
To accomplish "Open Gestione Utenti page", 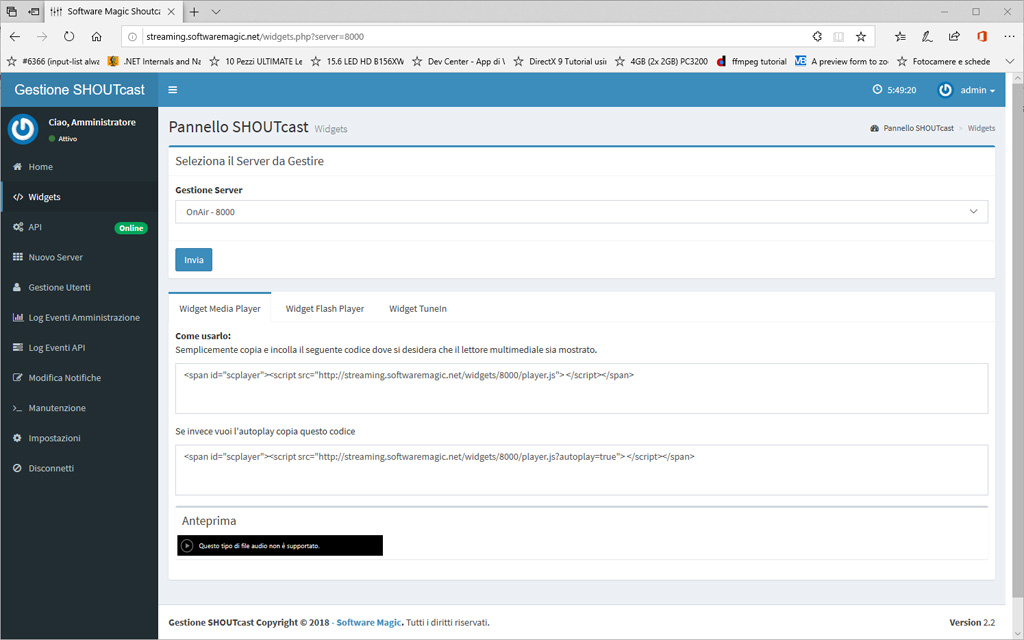I will 79,287.
